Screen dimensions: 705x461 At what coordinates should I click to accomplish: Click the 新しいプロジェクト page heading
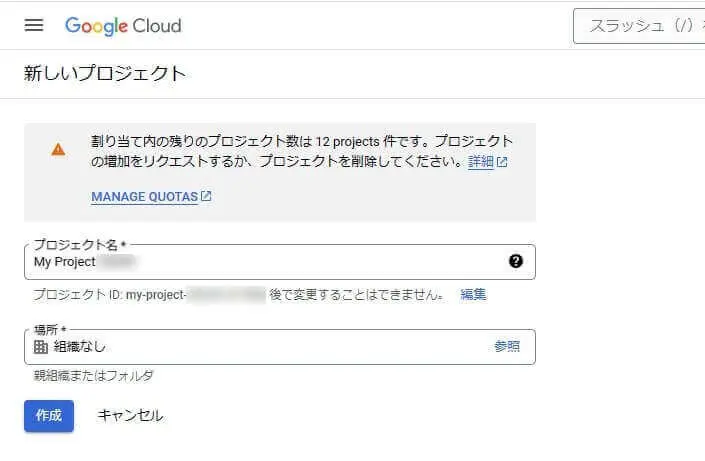click(105, 73)
